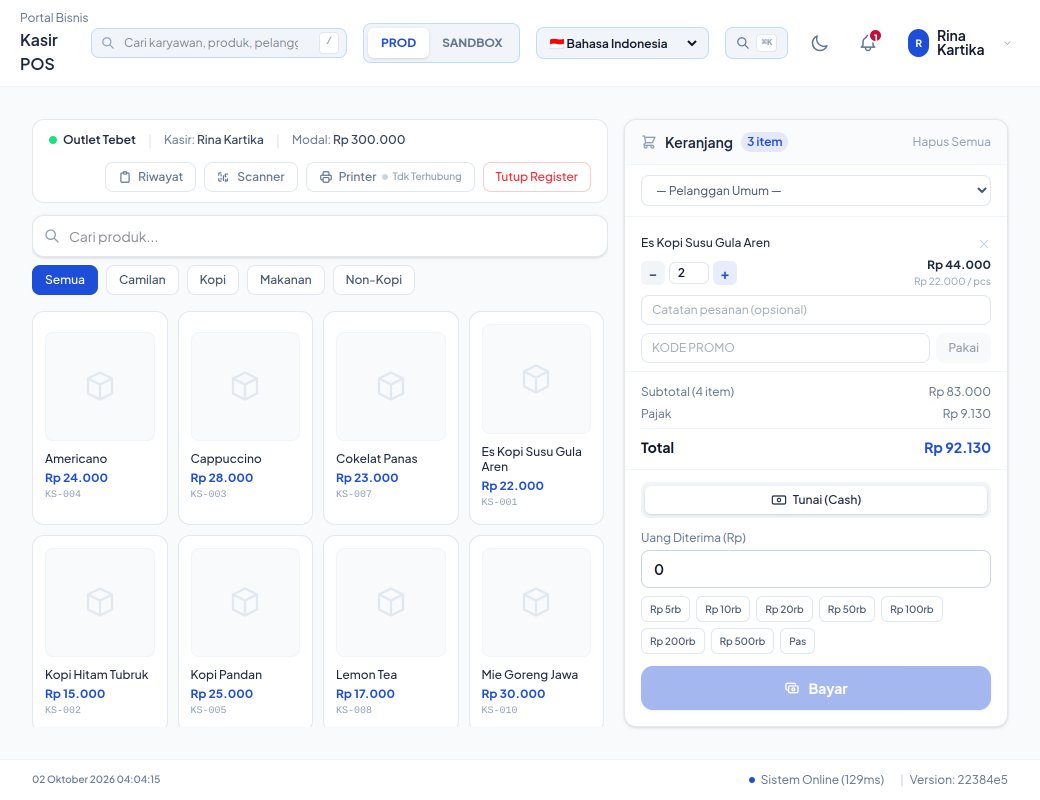Choose the Rp 100rb quick amount
The width and height of the screenshot is (1040, 800).
click(911, 610)
